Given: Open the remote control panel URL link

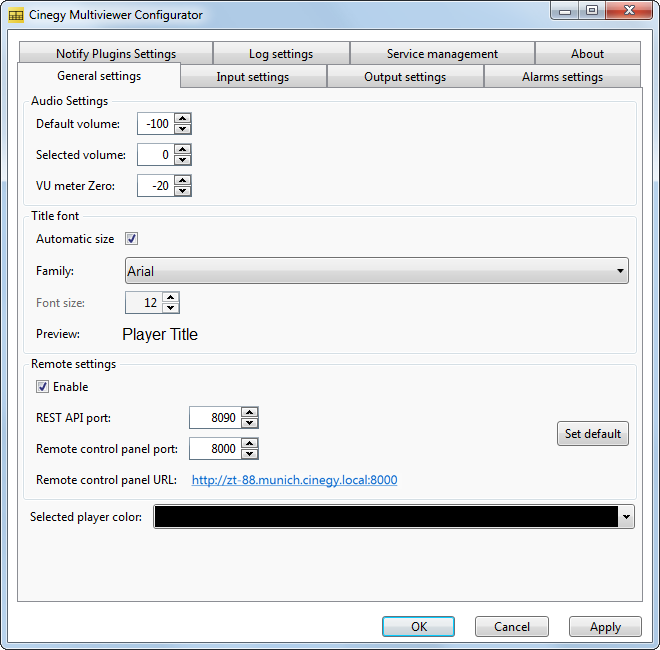Looking at the screenshot, I should (x=294, y=480).
